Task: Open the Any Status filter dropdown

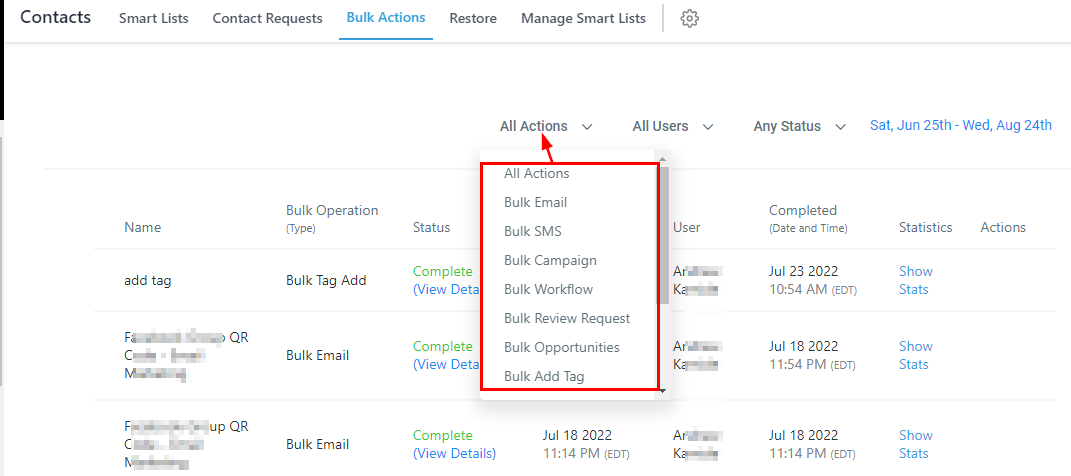Action: (x=799, y=126)
